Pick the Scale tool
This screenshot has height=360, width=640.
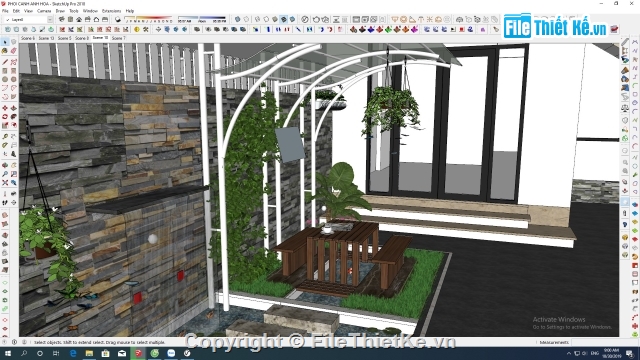point(5,125)
